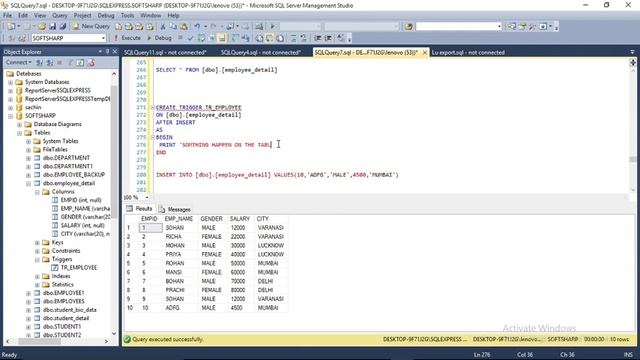Toggle Results to Grid
The width and height of the screenshot is (640, 360).
click(269, 38)
